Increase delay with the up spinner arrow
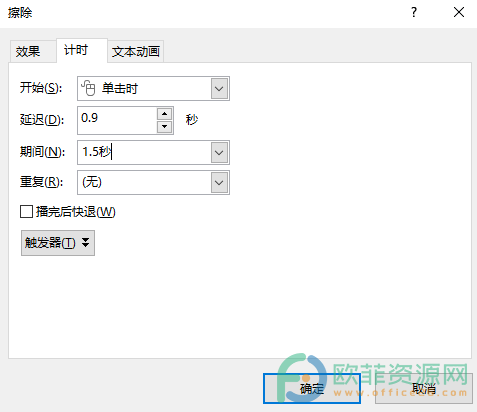Image resolution: width=477 pixels, height=412 pixels. coord(164,114)
